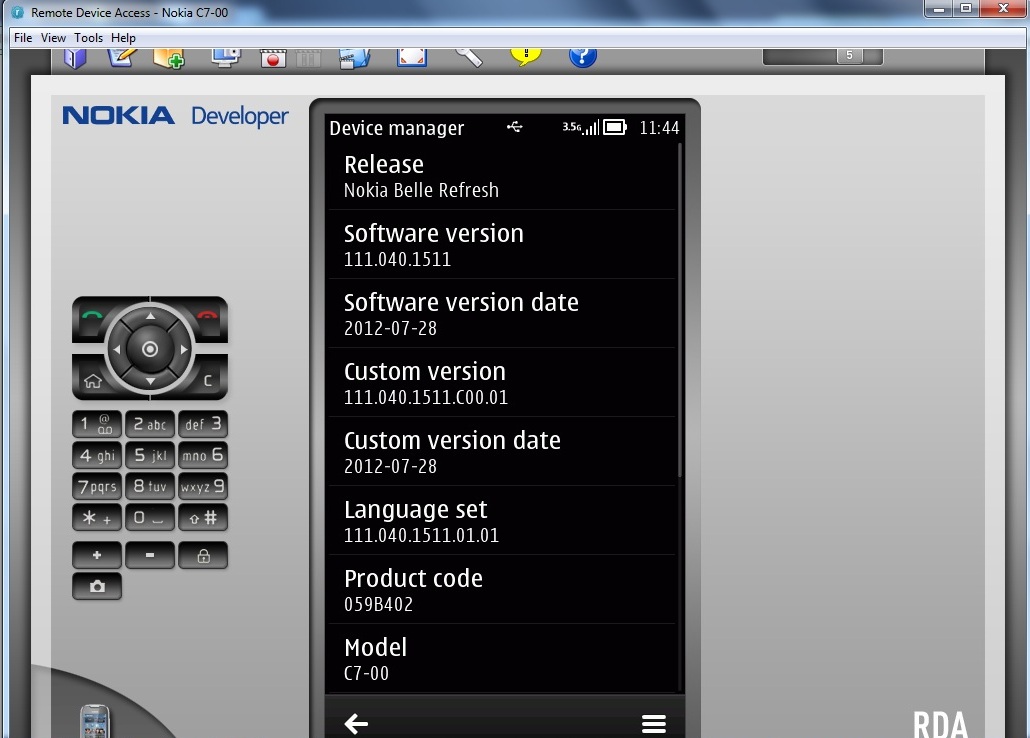Click the blue book toolbar icon
This screenshot has width=1030, height=738.
(75, 58)
